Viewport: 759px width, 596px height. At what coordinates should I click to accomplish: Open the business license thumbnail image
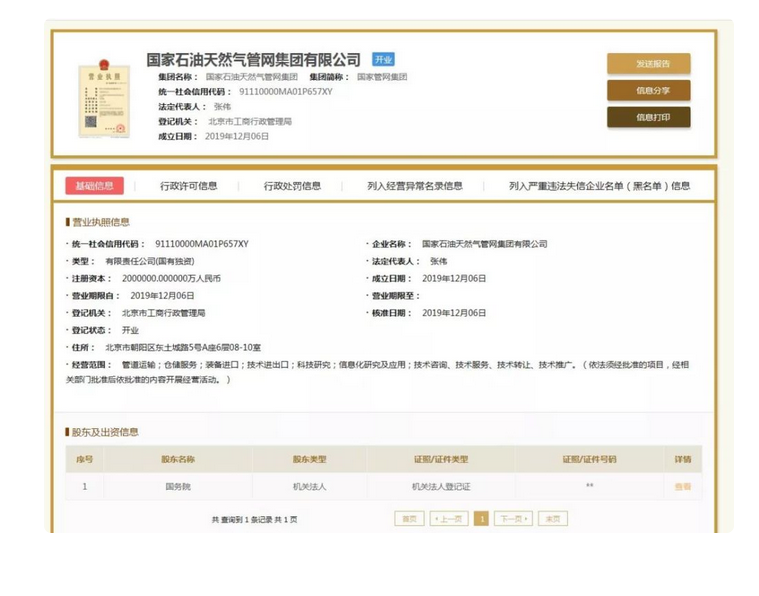click(x=104, y=99)
